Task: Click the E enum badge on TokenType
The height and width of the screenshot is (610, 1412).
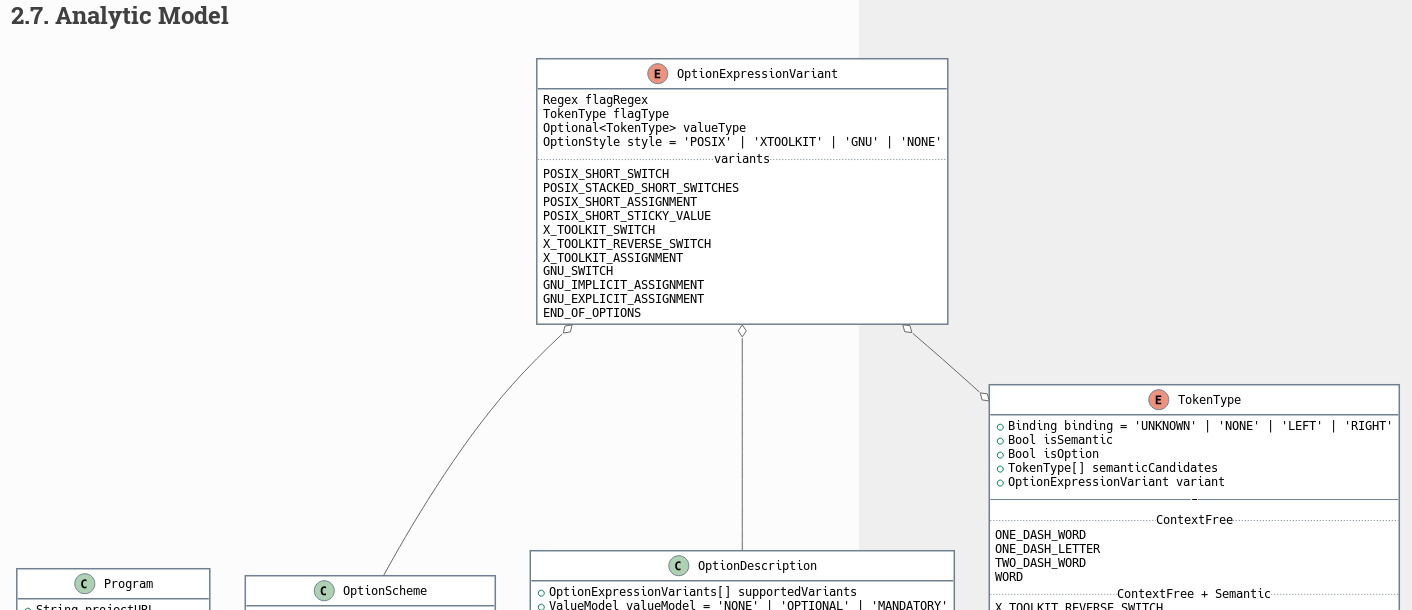Action: click(1158, 399)
